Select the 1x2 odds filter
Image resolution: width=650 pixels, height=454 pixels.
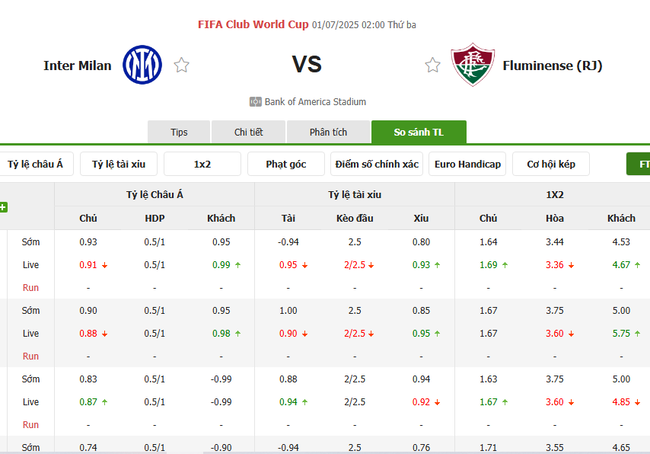202,164
